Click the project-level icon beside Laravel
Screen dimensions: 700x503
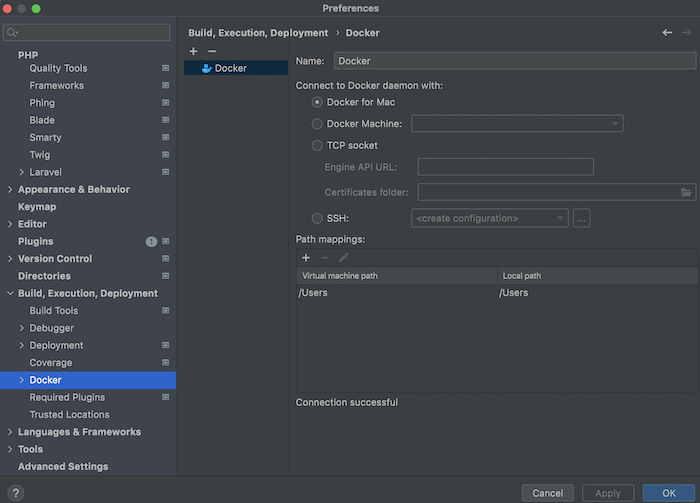click(166, 172)
